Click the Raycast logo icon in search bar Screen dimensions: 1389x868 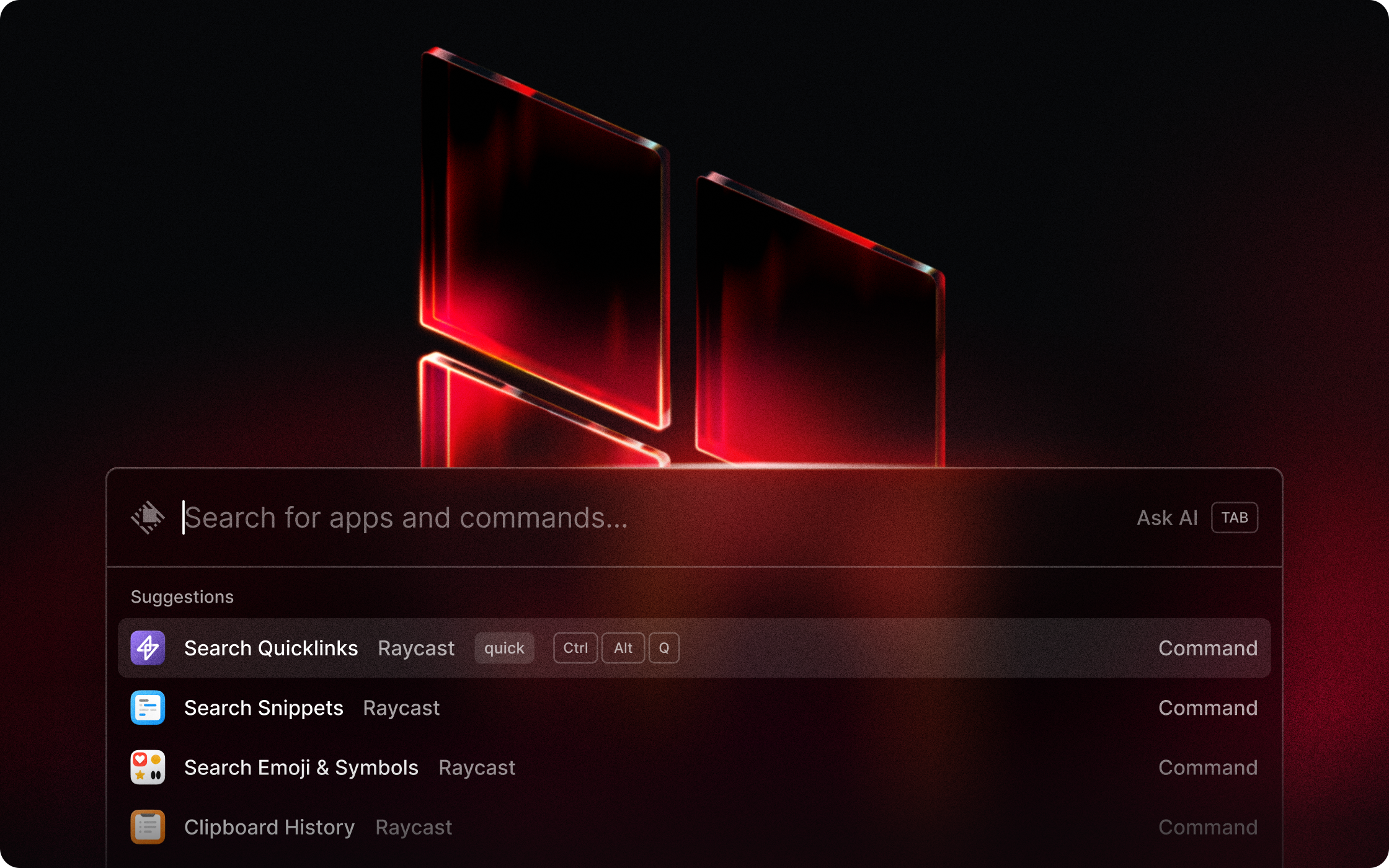tap(148, 517)
